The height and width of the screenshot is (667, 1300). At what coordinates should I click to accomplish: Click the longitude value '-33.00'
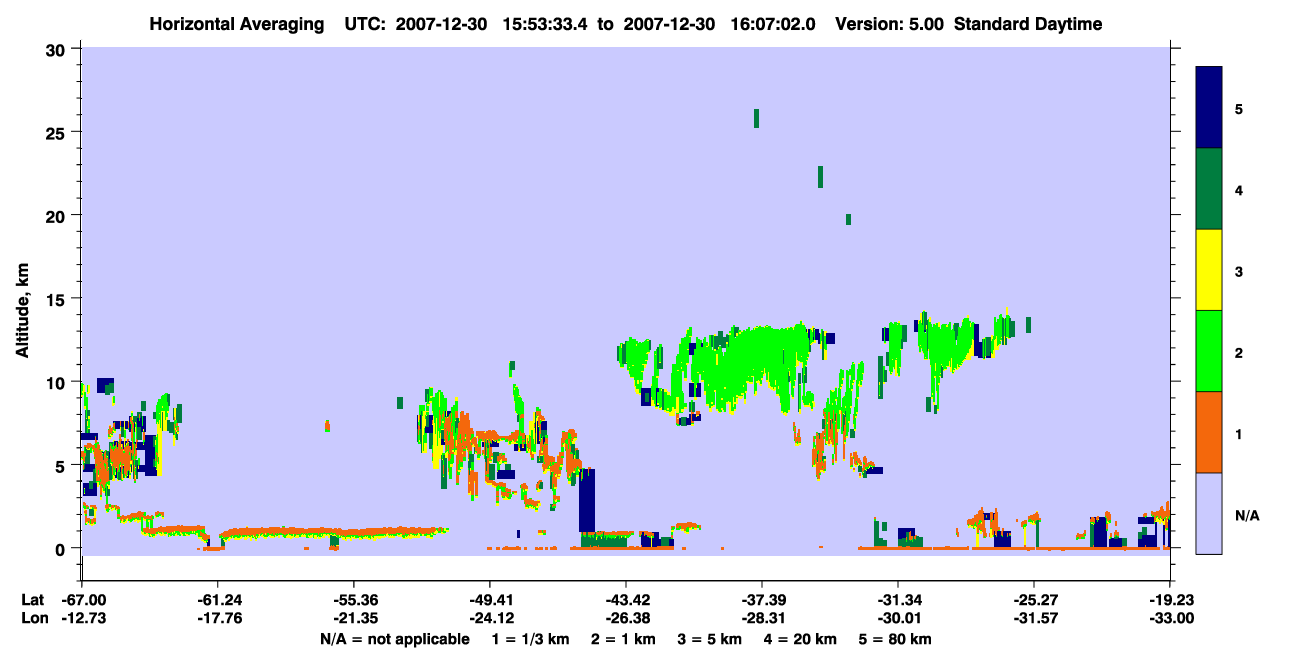coord(1170,618)
